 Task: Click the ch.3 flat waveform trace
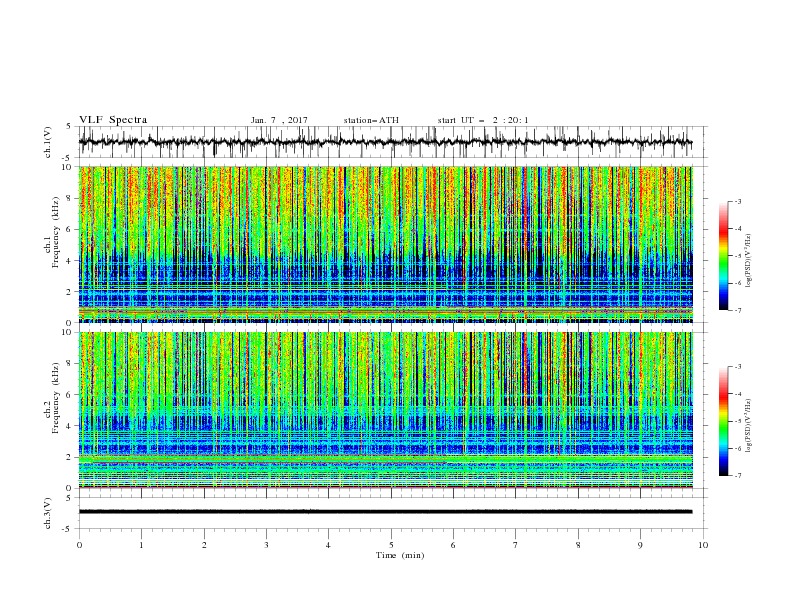(385, 512)
